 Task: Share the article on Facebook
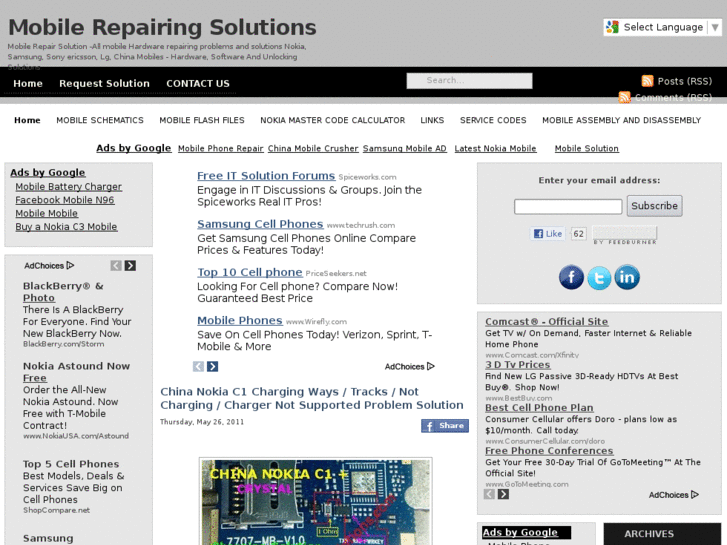[445, 425]
